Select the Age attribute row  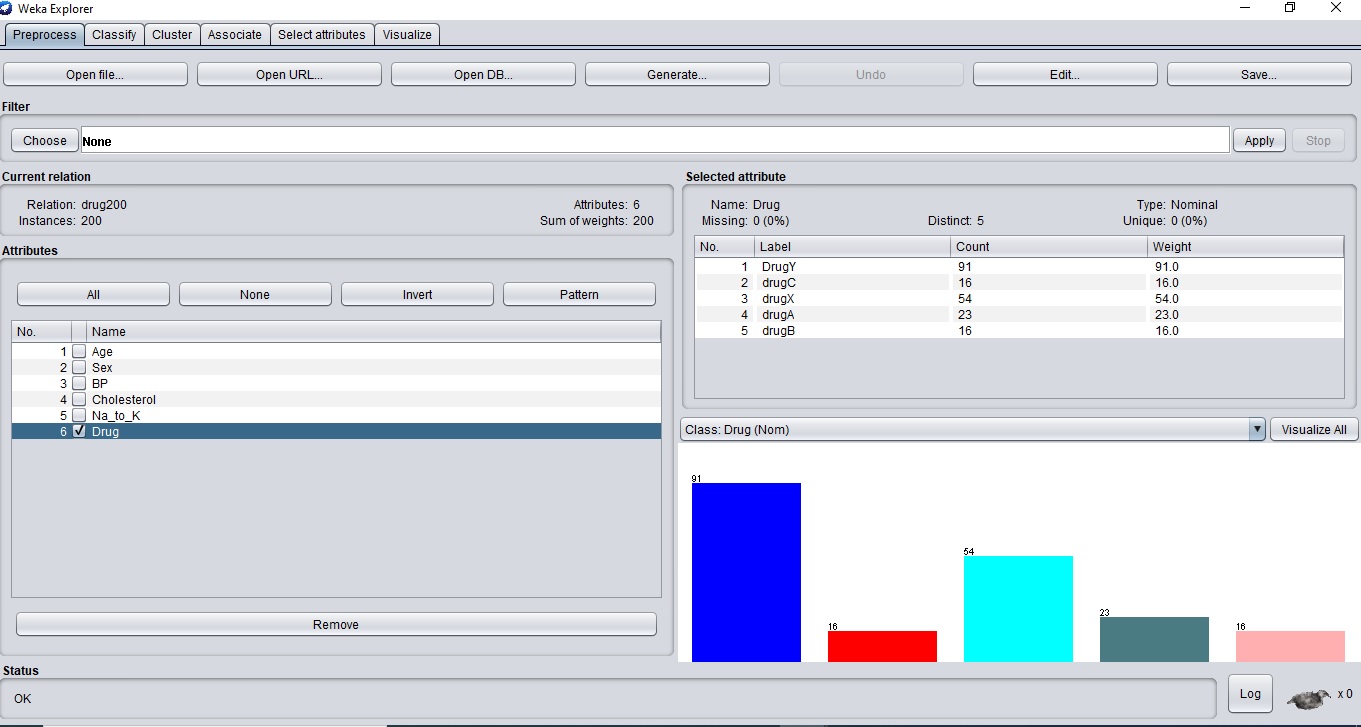click(x=336, y=352)
